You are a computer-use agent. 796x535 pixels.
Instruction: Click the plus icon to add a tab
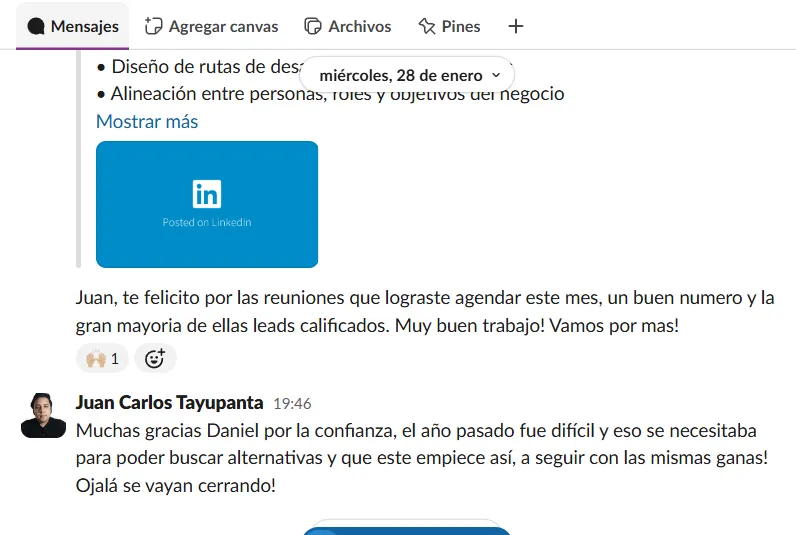516,26
